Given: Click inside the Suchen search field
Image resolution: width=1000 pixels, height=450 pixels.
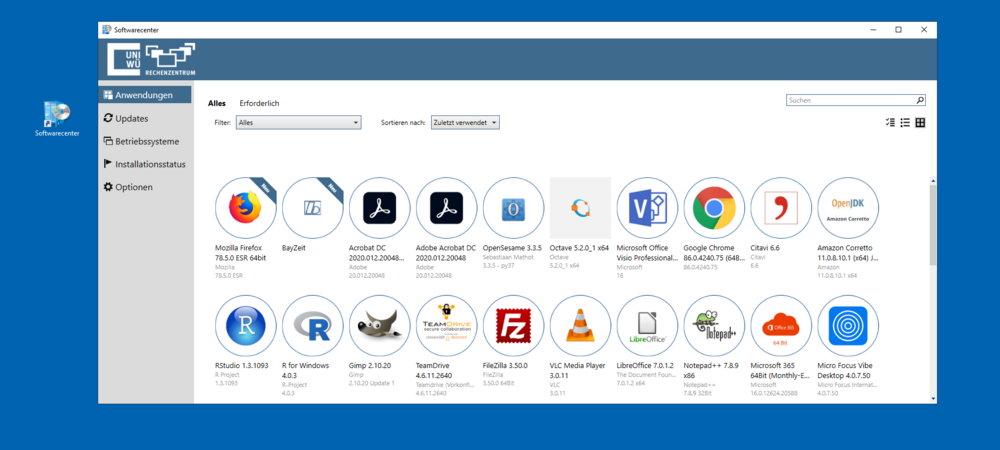Looking at the screenshot, I should pos(850,100).
